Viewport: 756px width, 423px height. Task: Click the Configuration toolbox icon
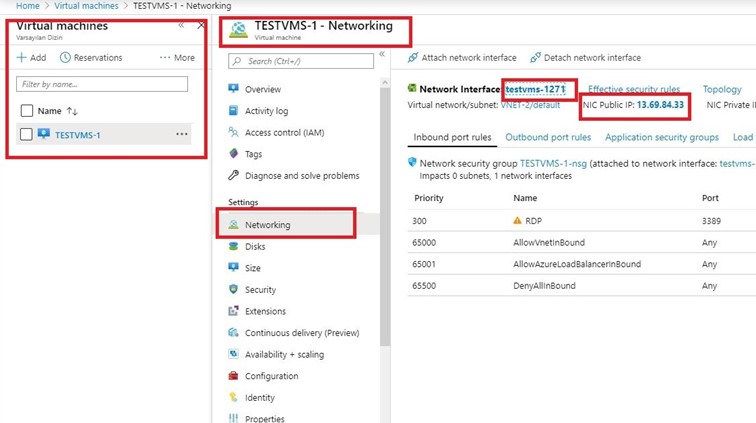point(233,375)
